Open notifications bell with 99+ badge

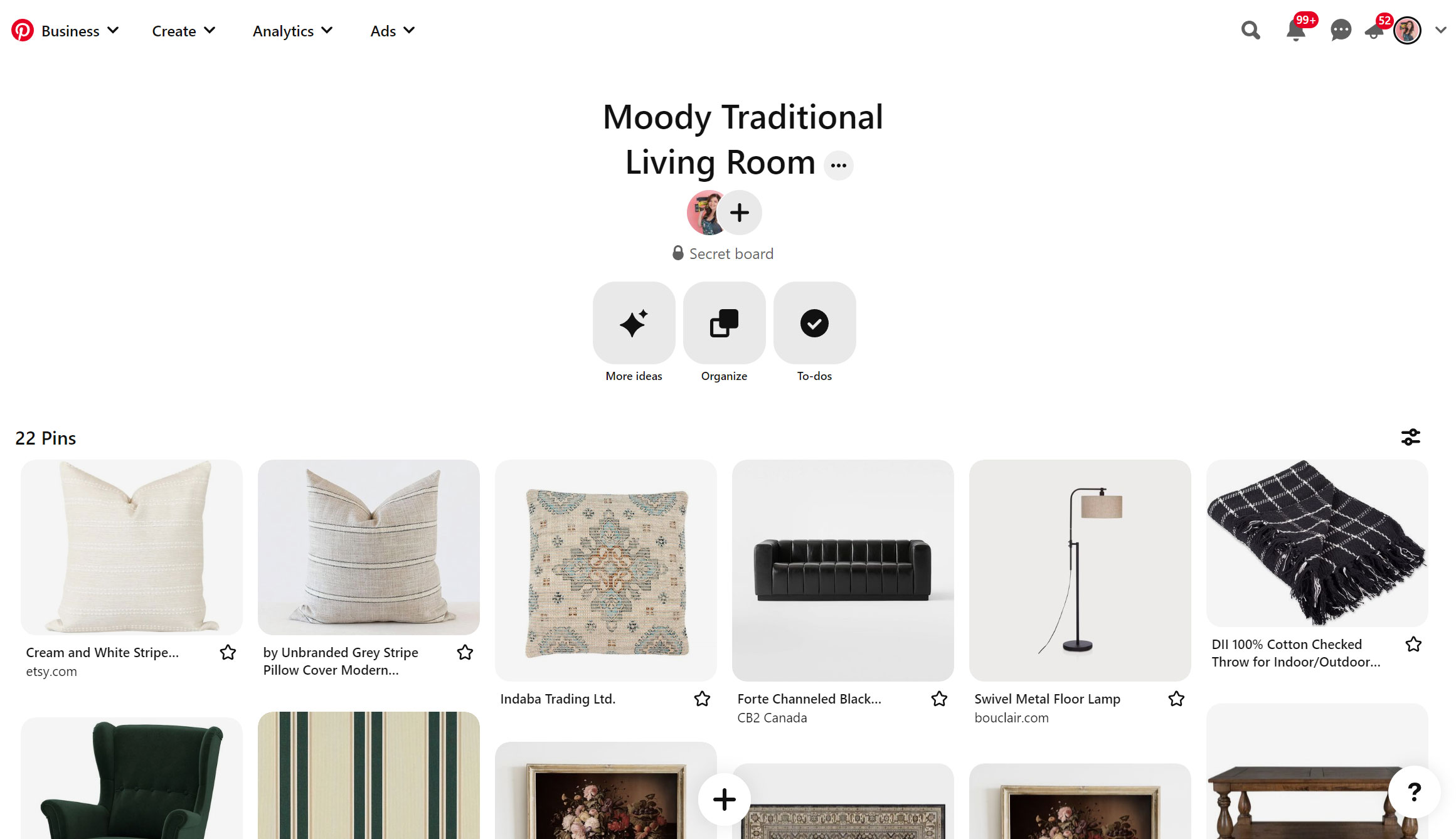[x=1296, y=30]
